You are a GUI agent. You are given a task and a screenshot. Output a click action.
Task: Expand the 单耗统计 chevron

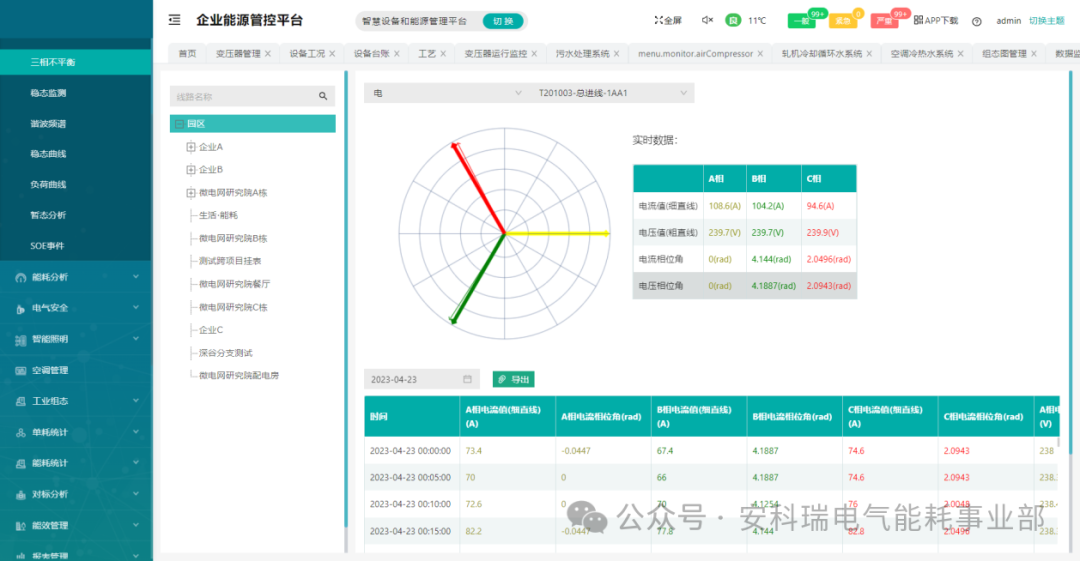tap(136, 431)
